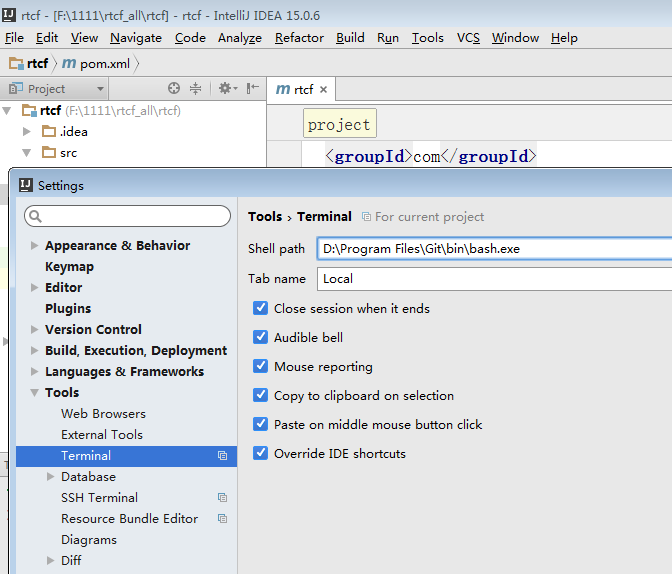Image resolution: width=672 pixels, height=574 pixels.
Task: Select the Terminal settings row
Action: [126, 455]
